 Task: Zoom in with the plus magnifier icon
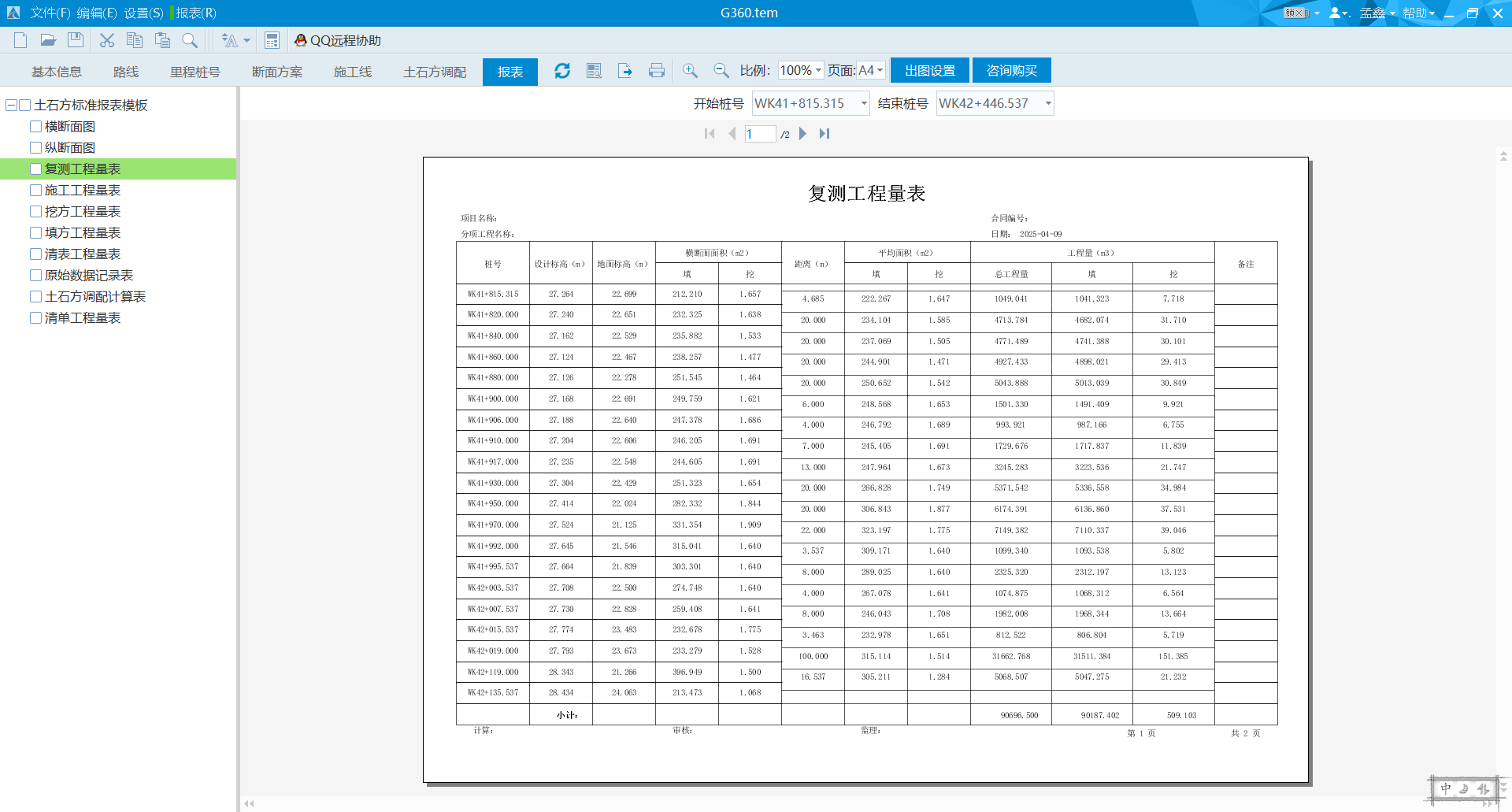(x=691, y=71)
